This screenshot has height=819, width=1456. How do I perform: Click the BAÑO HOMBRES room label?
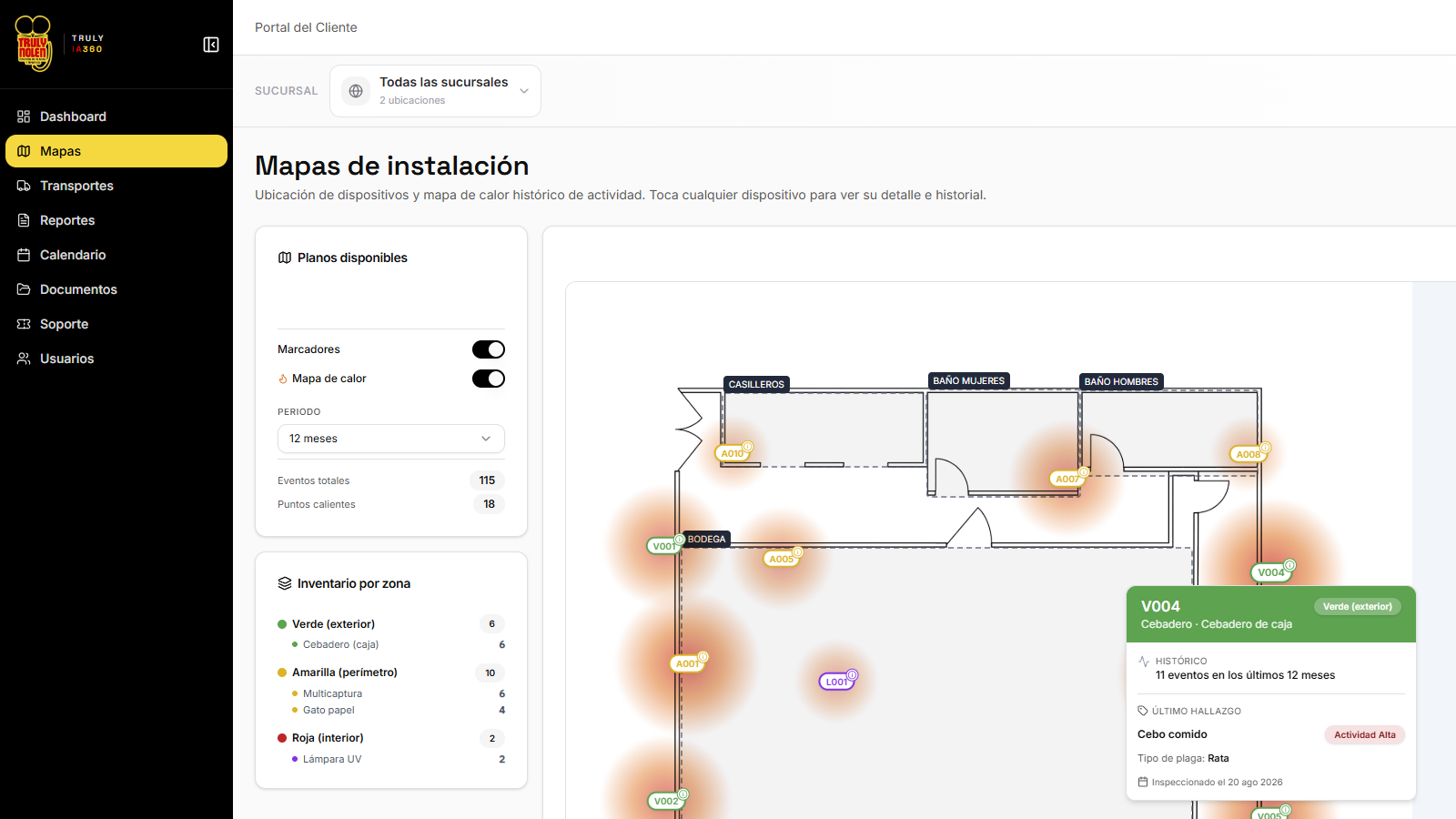click(1121, 381)
